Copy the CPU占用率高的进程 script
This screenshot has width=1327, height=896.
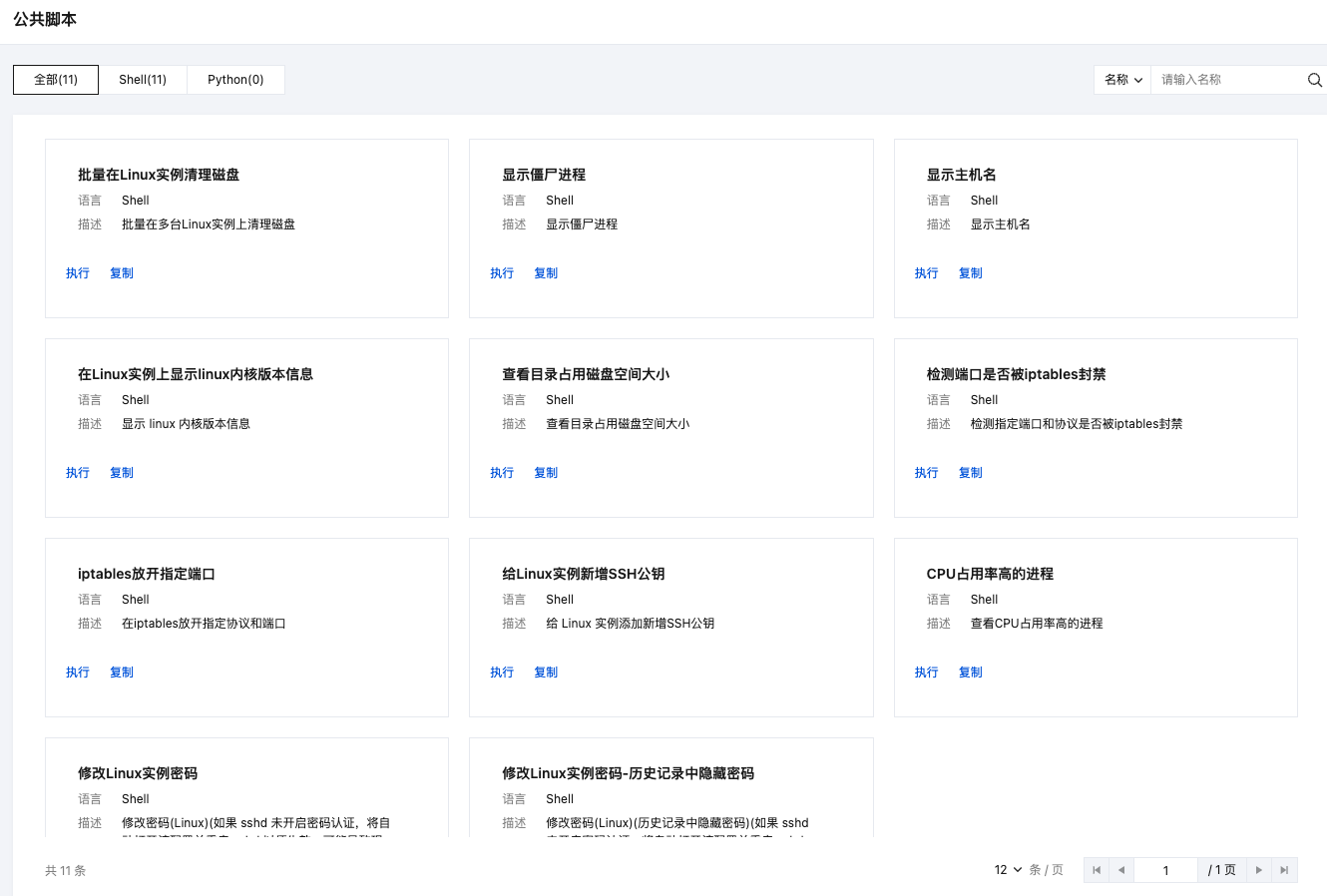tap(970, 672)
